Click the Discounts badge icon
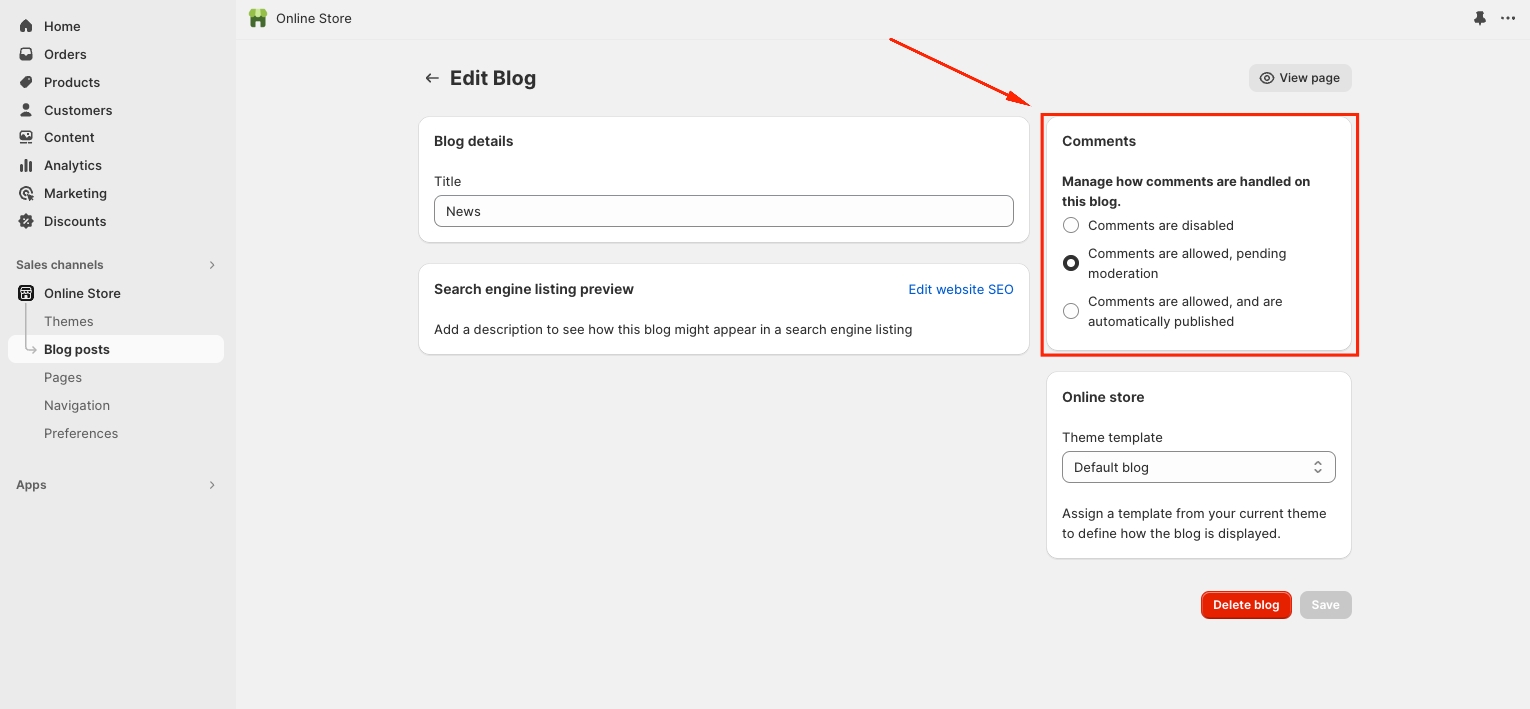This screenshot has width=1530, height=709. coord(26,221)
